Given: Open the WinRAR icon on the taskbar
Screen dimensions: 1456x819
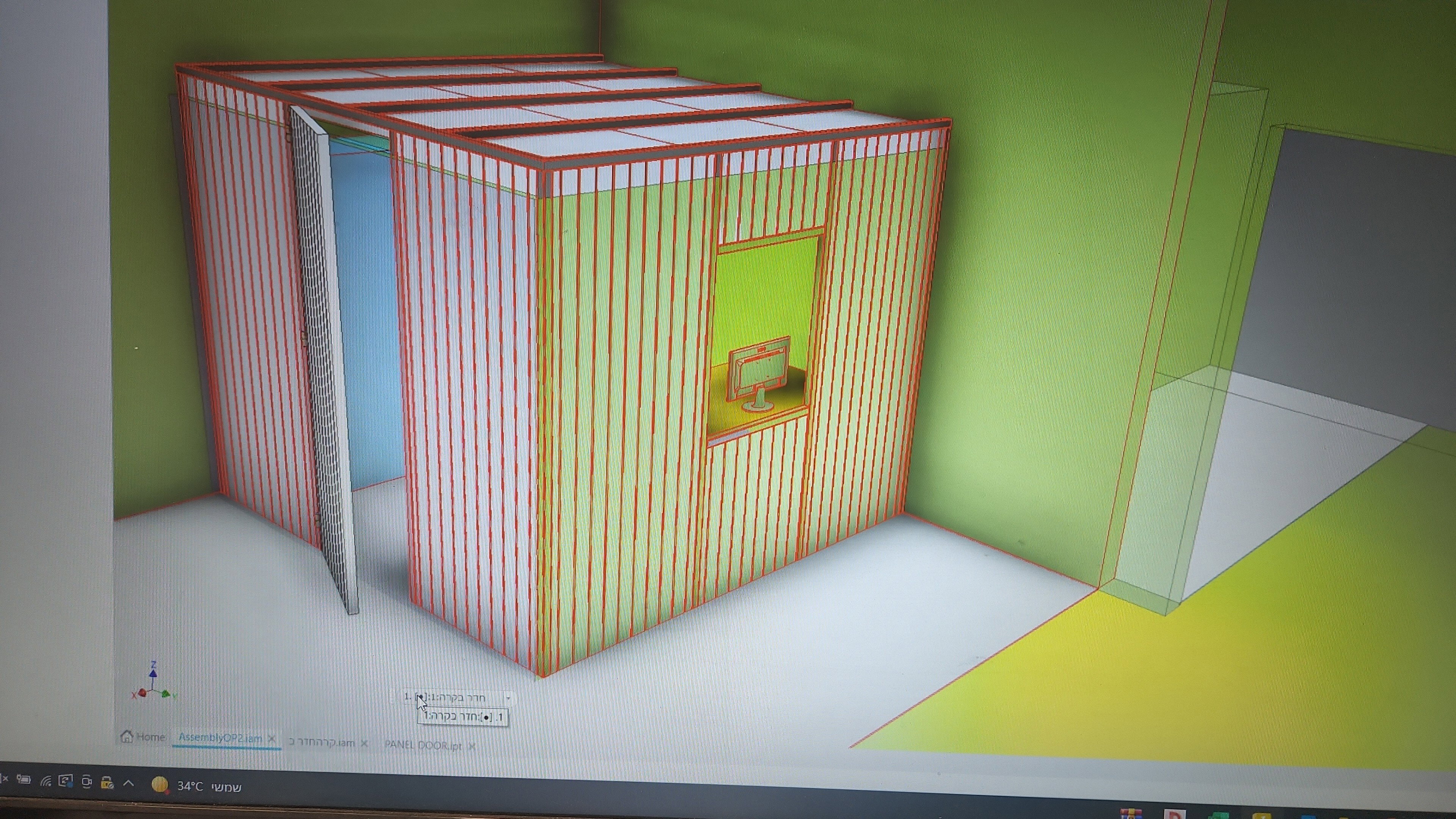Looking at the screenshot, I should pyautogui.click(x=1131, y=814).
